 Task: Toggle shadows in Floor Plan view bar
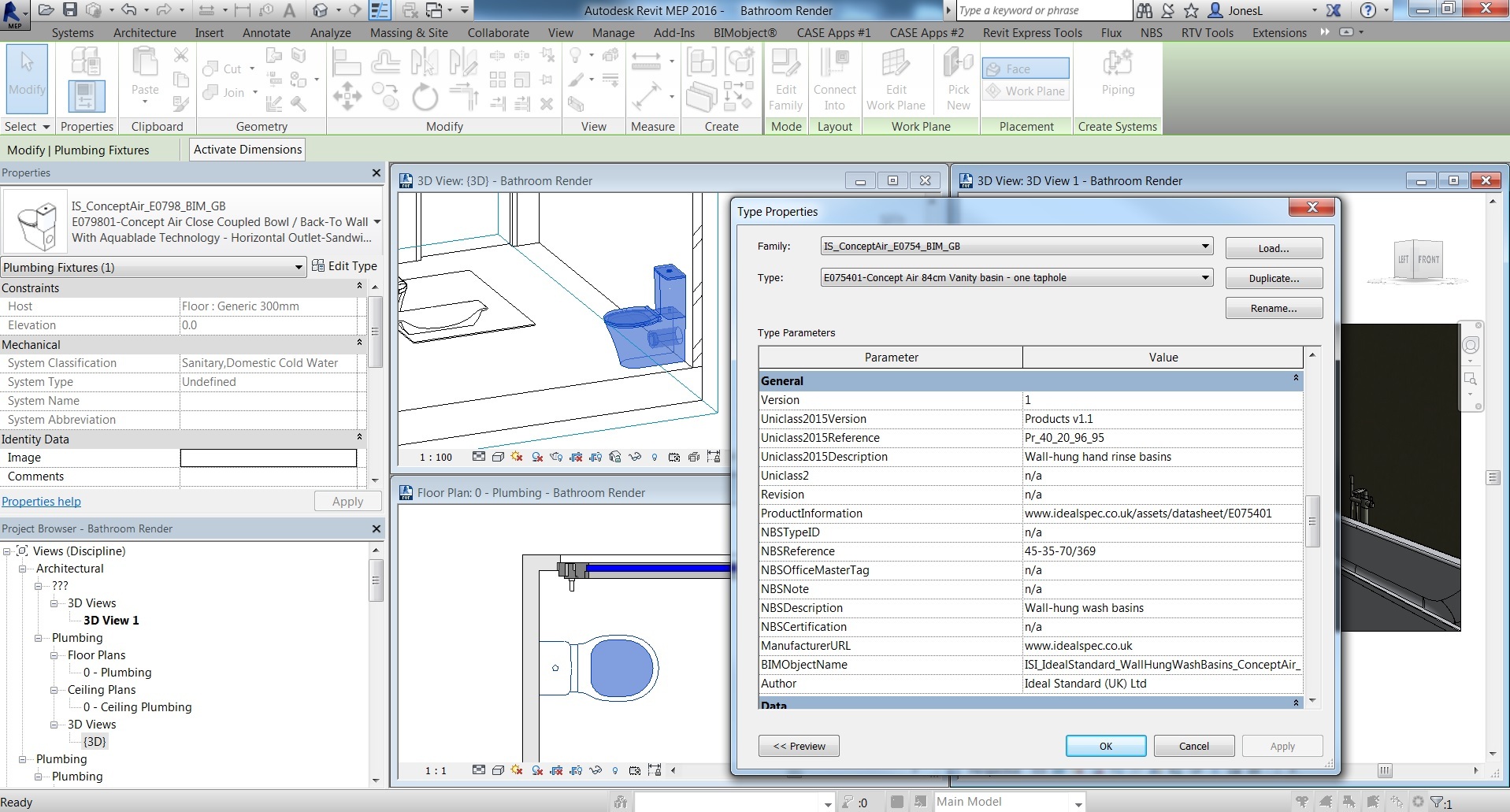point(537,770)
